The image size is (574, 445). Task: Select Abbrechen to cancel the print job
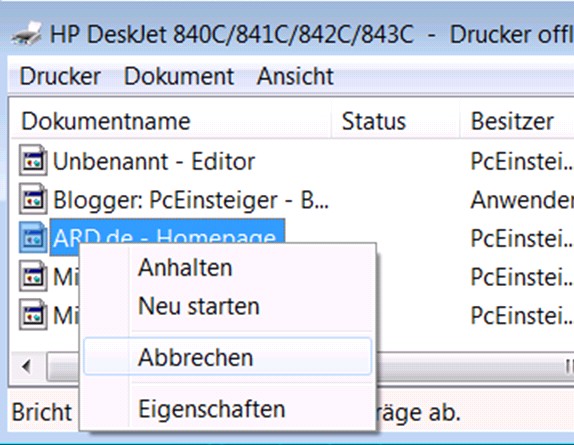[228, 357]
